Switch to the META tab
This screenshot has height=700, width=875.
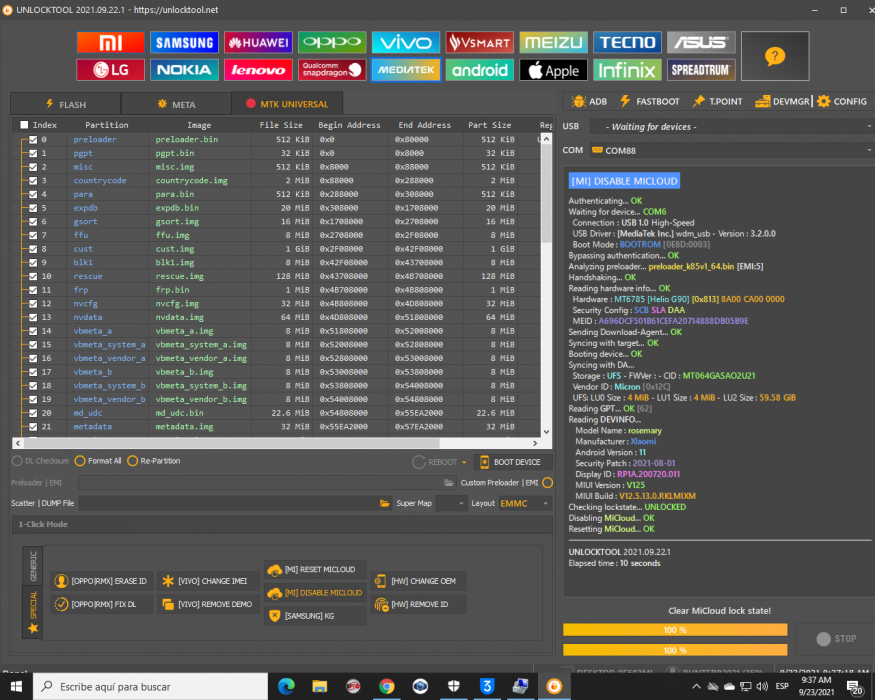[x=176, y=104]
